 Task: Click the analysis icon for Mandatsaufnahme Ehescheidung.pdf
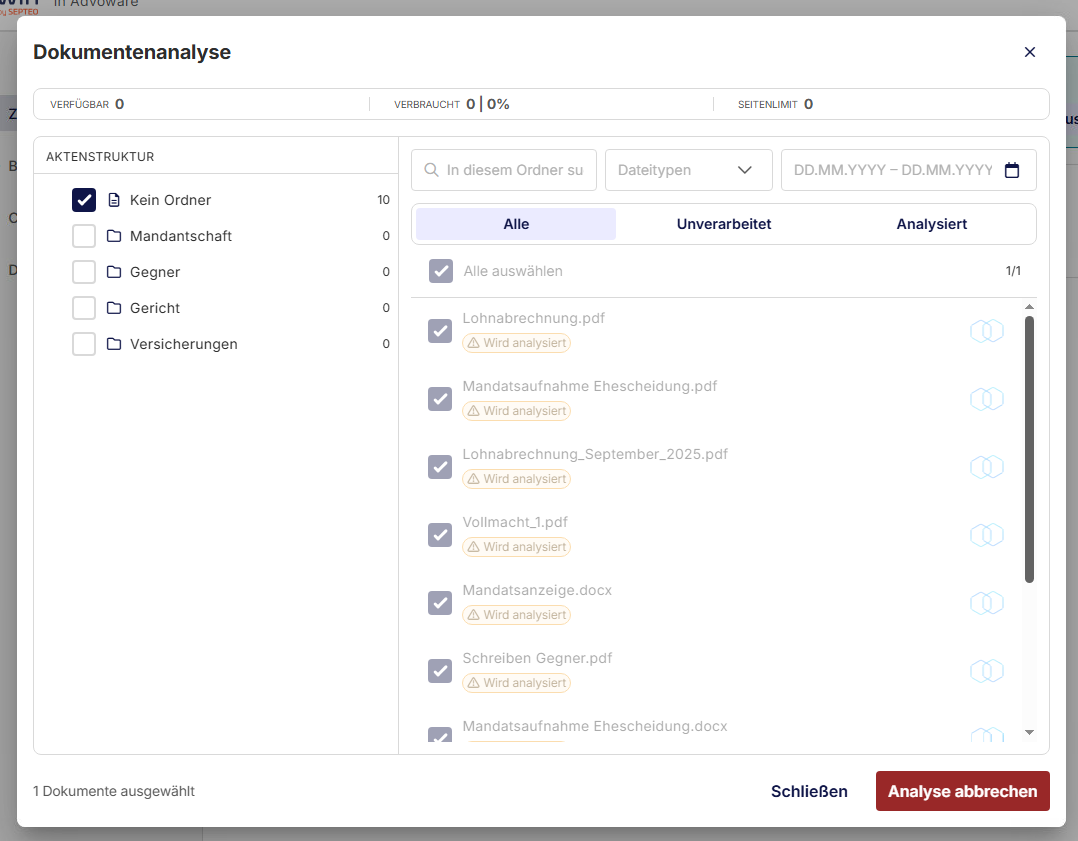tap(987, 399)
